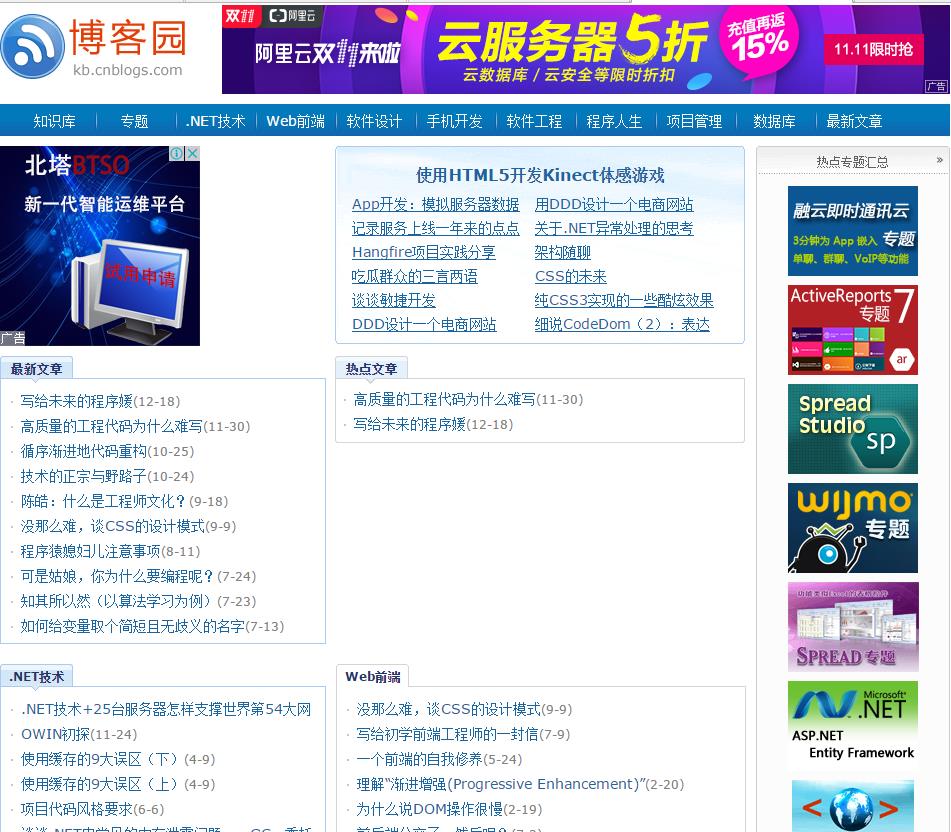Open Web前端 in the navigation bar
The height and width of the screenshot is (832, 951).
pos(295,121)
